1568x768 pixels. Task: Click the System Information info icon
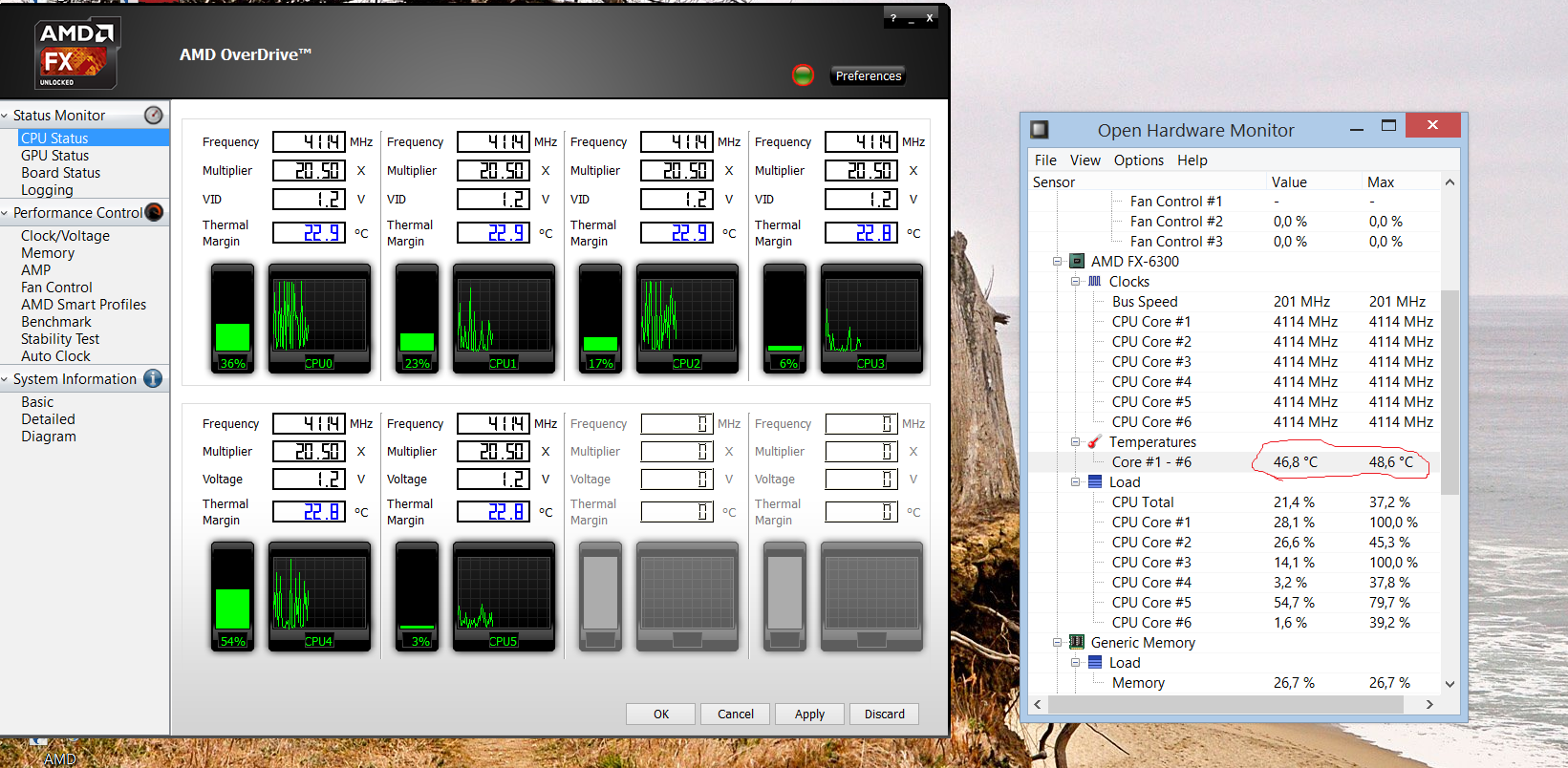(153, 379)
